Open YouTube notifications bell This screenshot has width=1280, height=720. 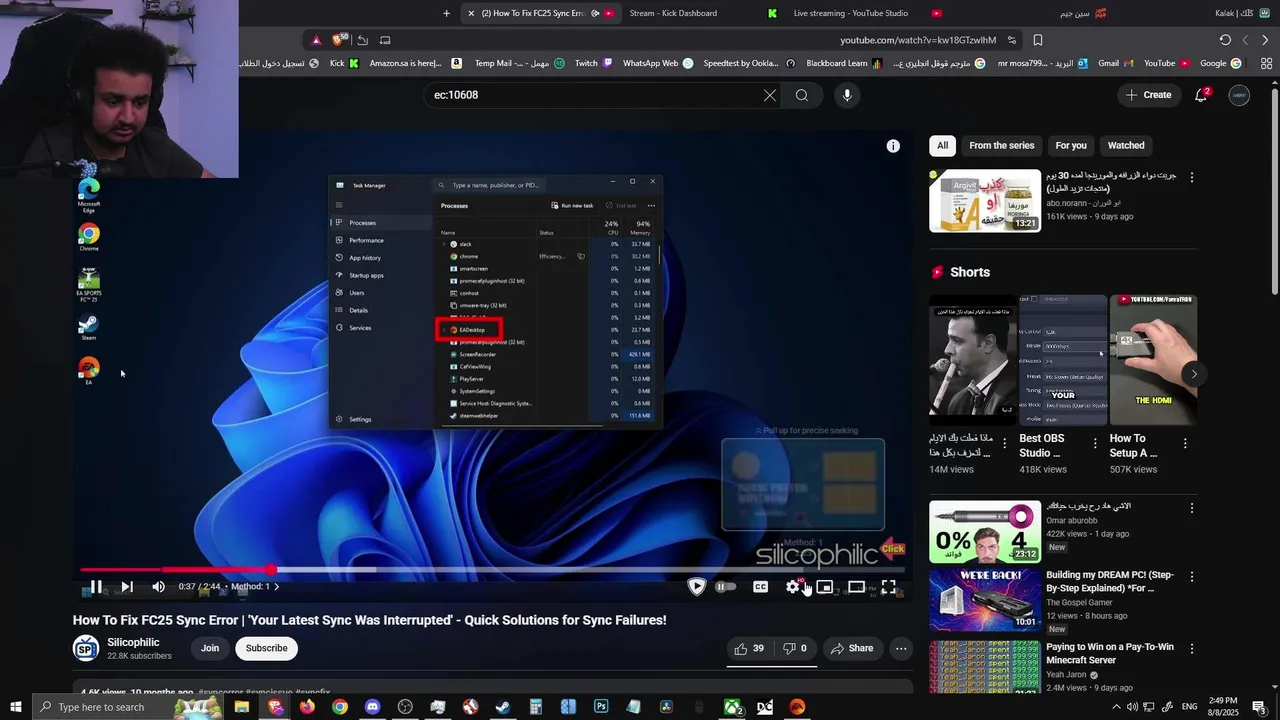(x=1202, y=95)
